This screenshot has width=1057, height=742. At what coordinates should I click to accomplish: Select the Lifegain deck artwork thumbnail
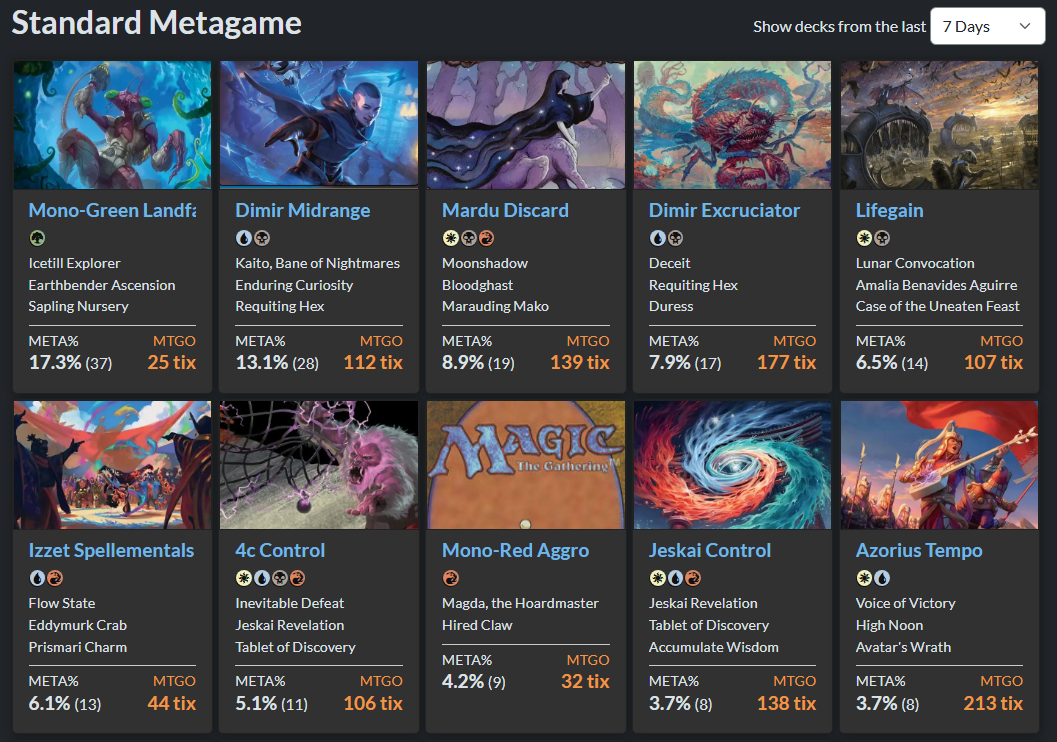939,125
